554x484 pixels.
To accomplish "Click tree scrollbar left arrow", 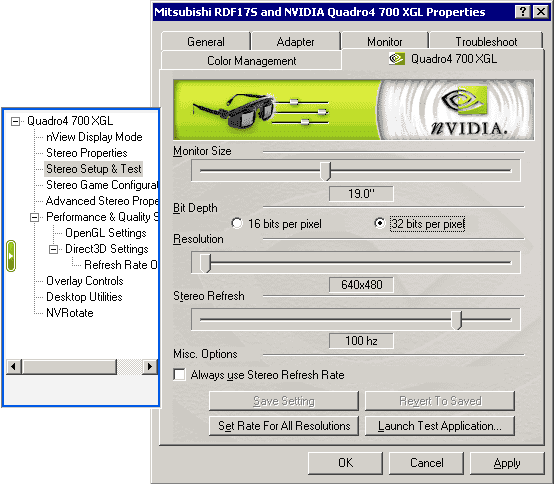I will pyautogui.click(x=14, y=366).
